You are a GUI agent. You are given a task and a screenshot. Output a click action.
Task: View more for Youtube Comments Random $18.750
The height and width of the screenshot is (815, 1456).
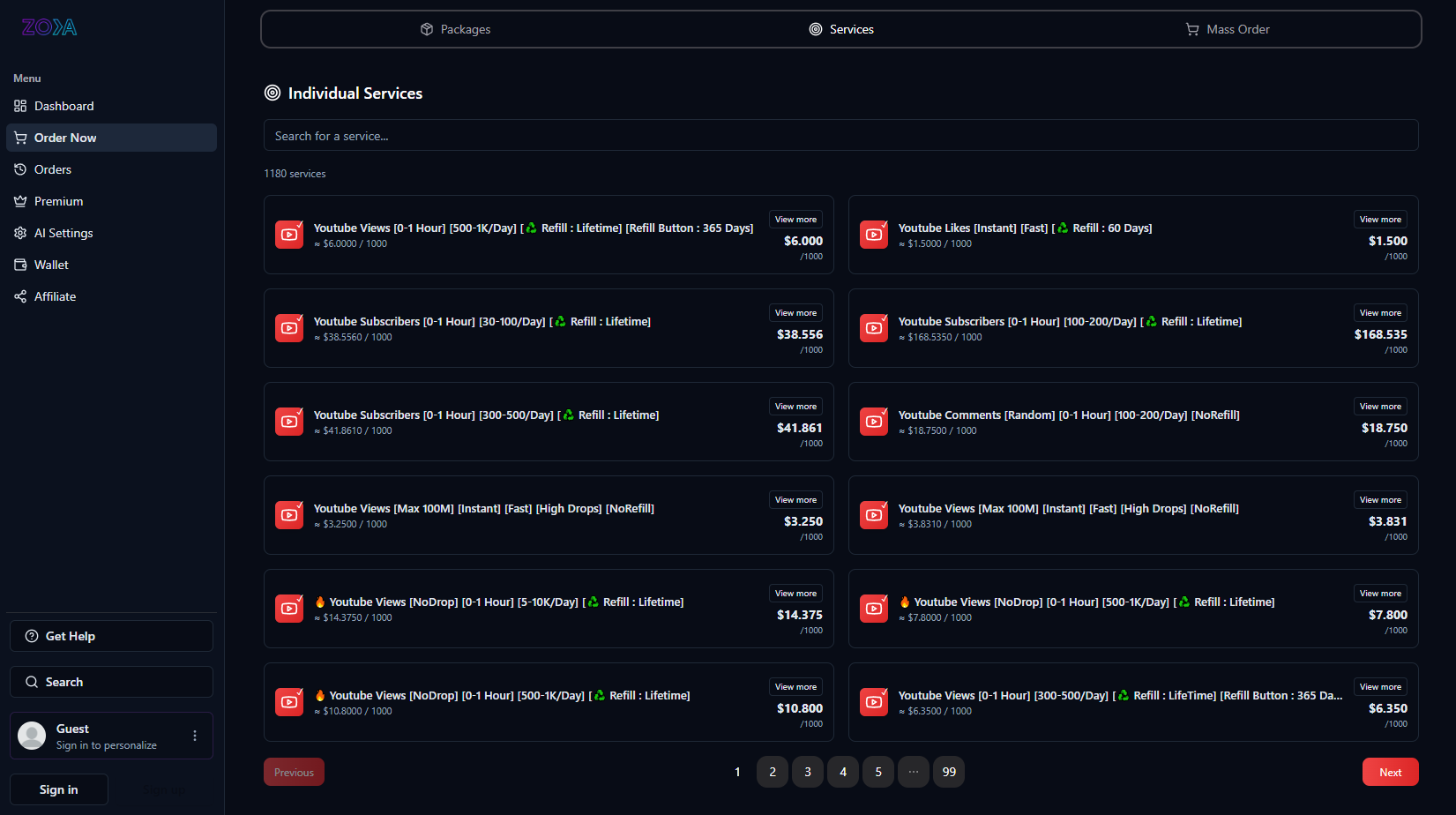tap(1381, 407)
